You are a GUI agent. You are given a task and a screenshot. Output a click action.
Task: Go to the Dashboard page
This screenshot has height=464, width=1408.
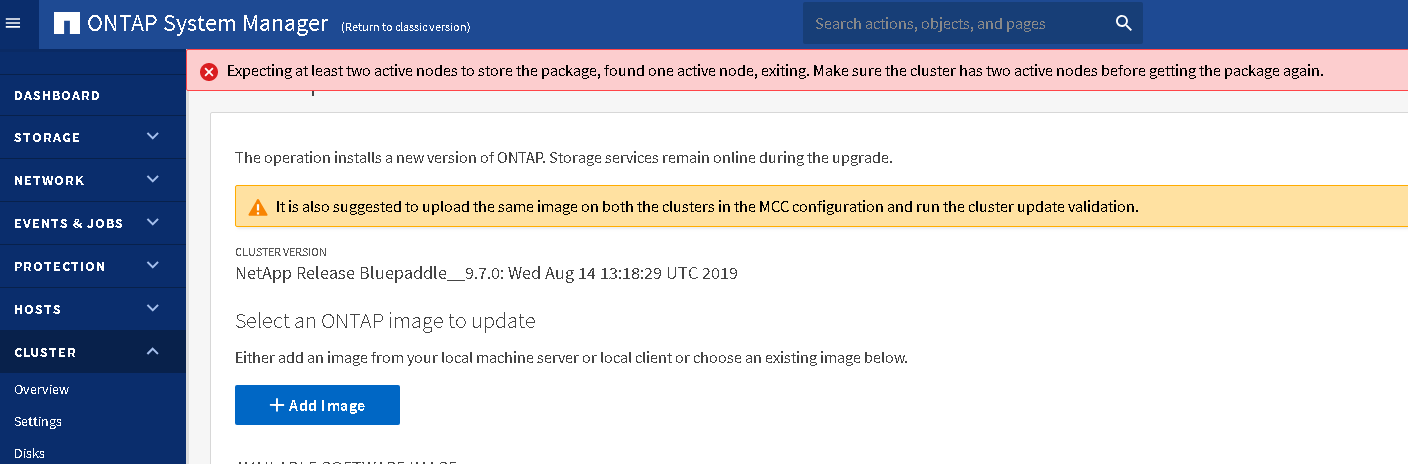pyautogui.click(x=57, y=96)
